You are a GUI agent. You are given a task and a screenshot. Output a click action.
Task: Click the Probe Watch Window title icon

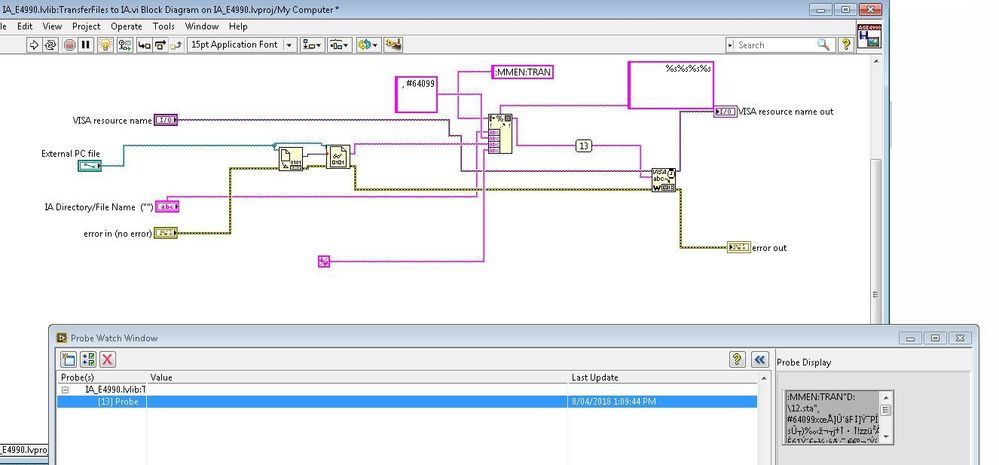pos(62,338)
